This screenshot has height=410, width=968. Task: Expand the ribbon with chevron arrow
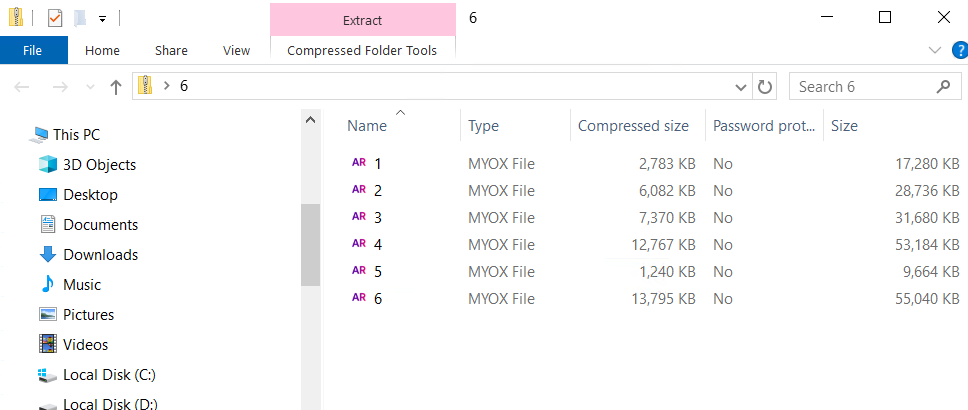[935, 50]
